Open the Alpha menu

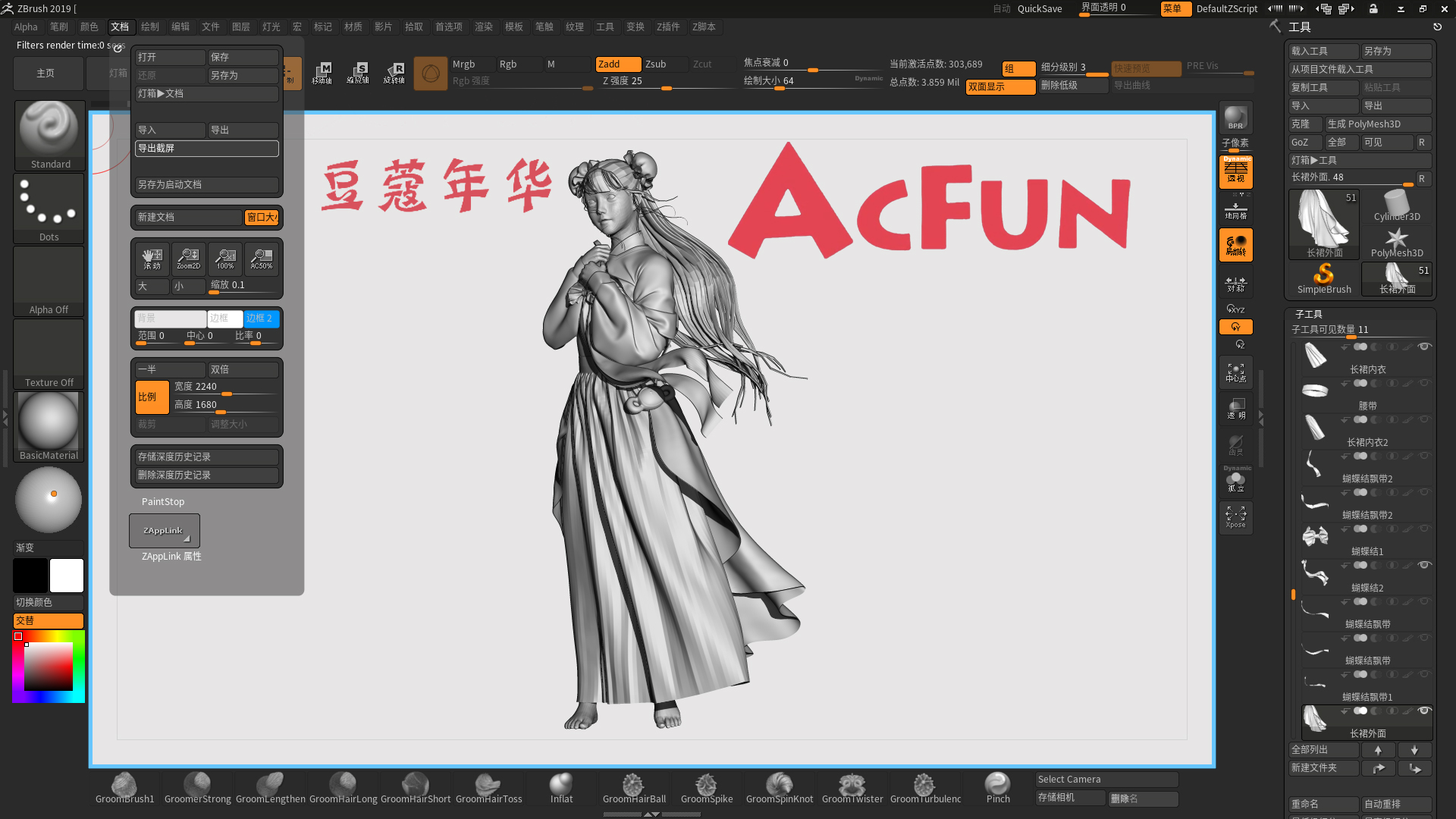(26, 27)
